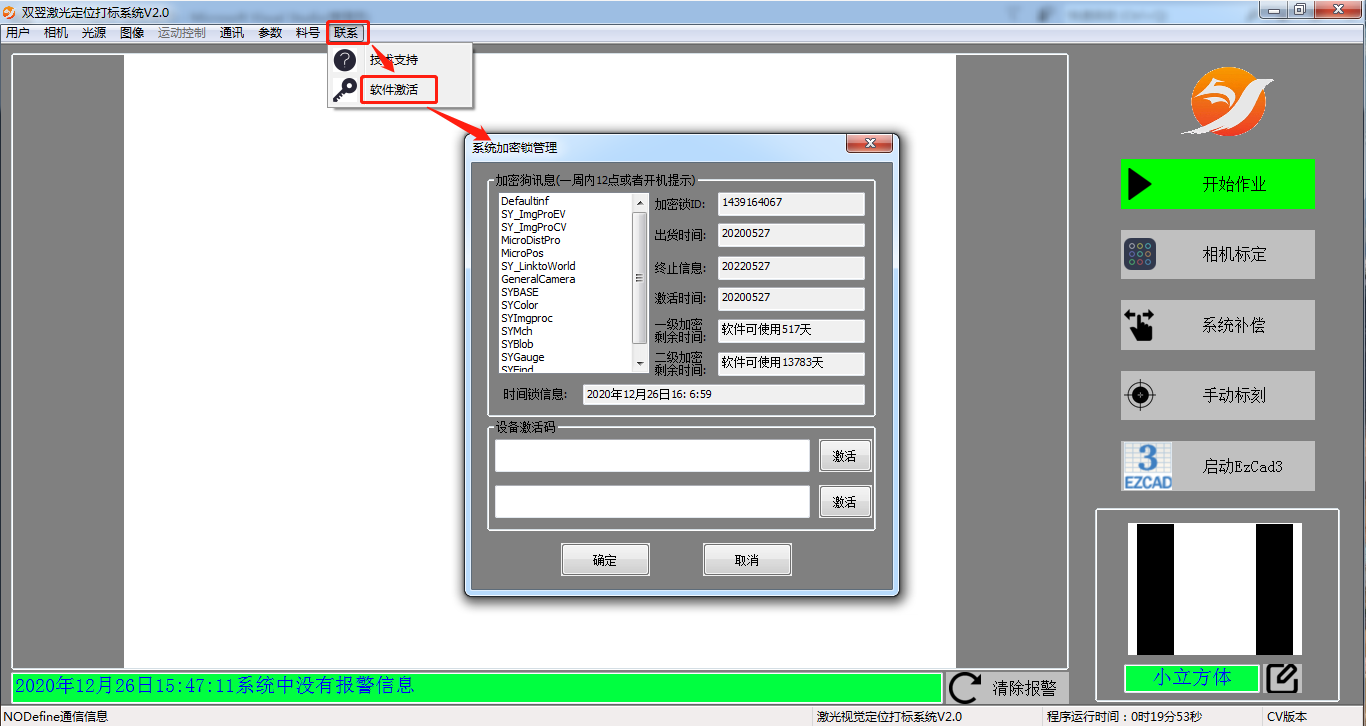Launch EzCad3 via its EZCAD icon
The height and width of the screenshot is (726, 1366).
[x=1147, y=466]
